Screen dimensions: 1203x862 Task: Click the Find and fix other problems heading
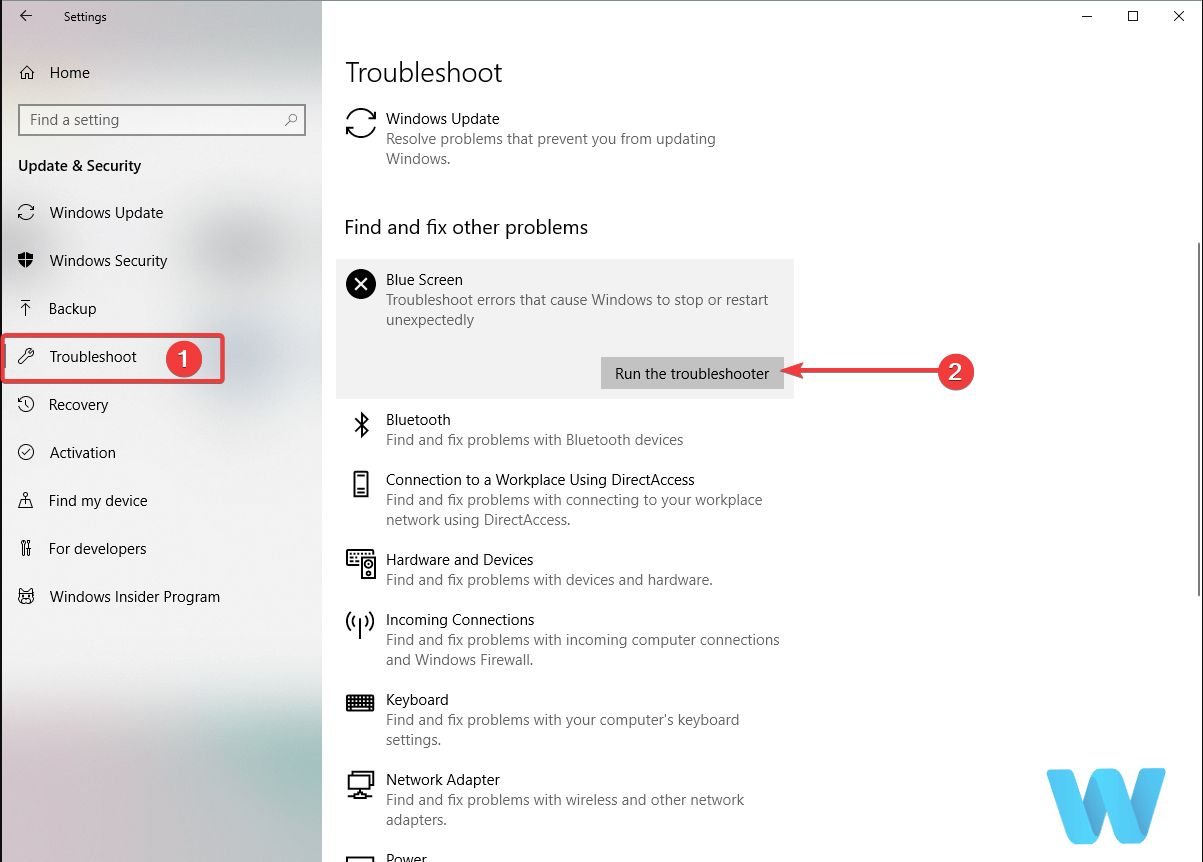(x=466, y=228)
